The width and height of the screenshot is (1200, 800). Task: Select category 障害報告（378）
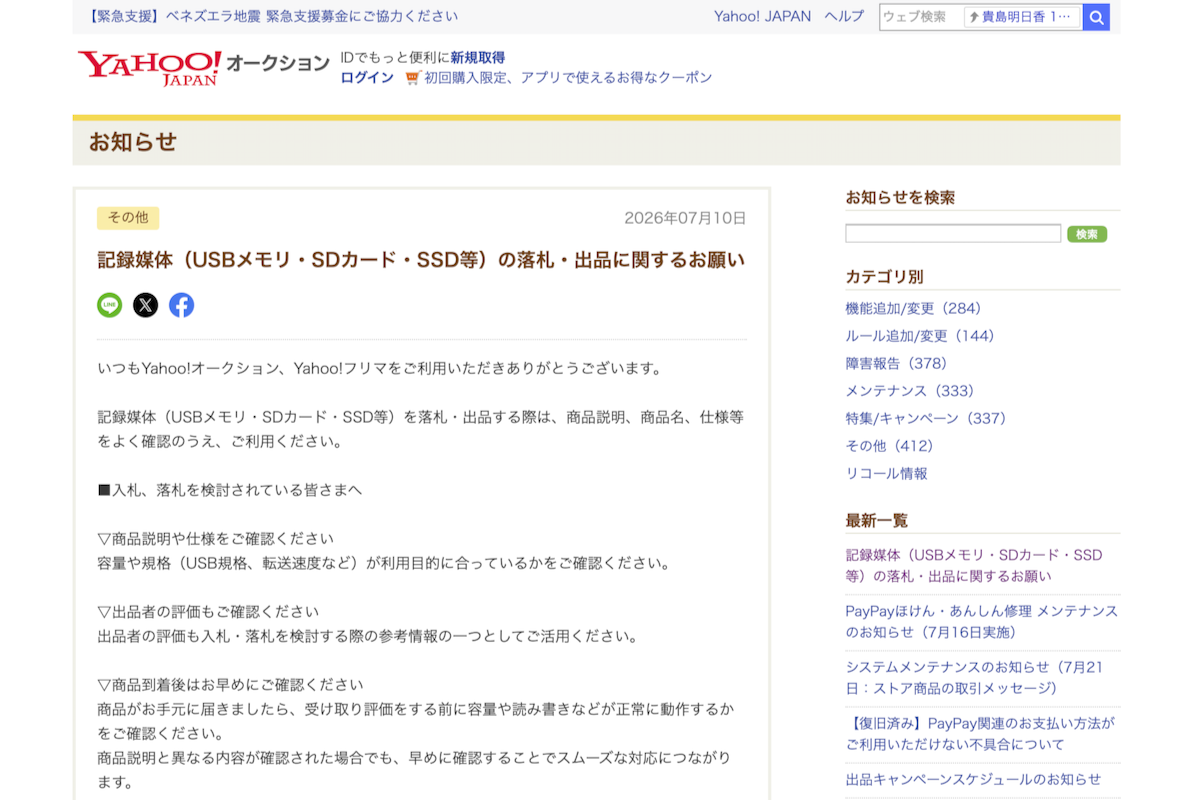tap(900, 363)
